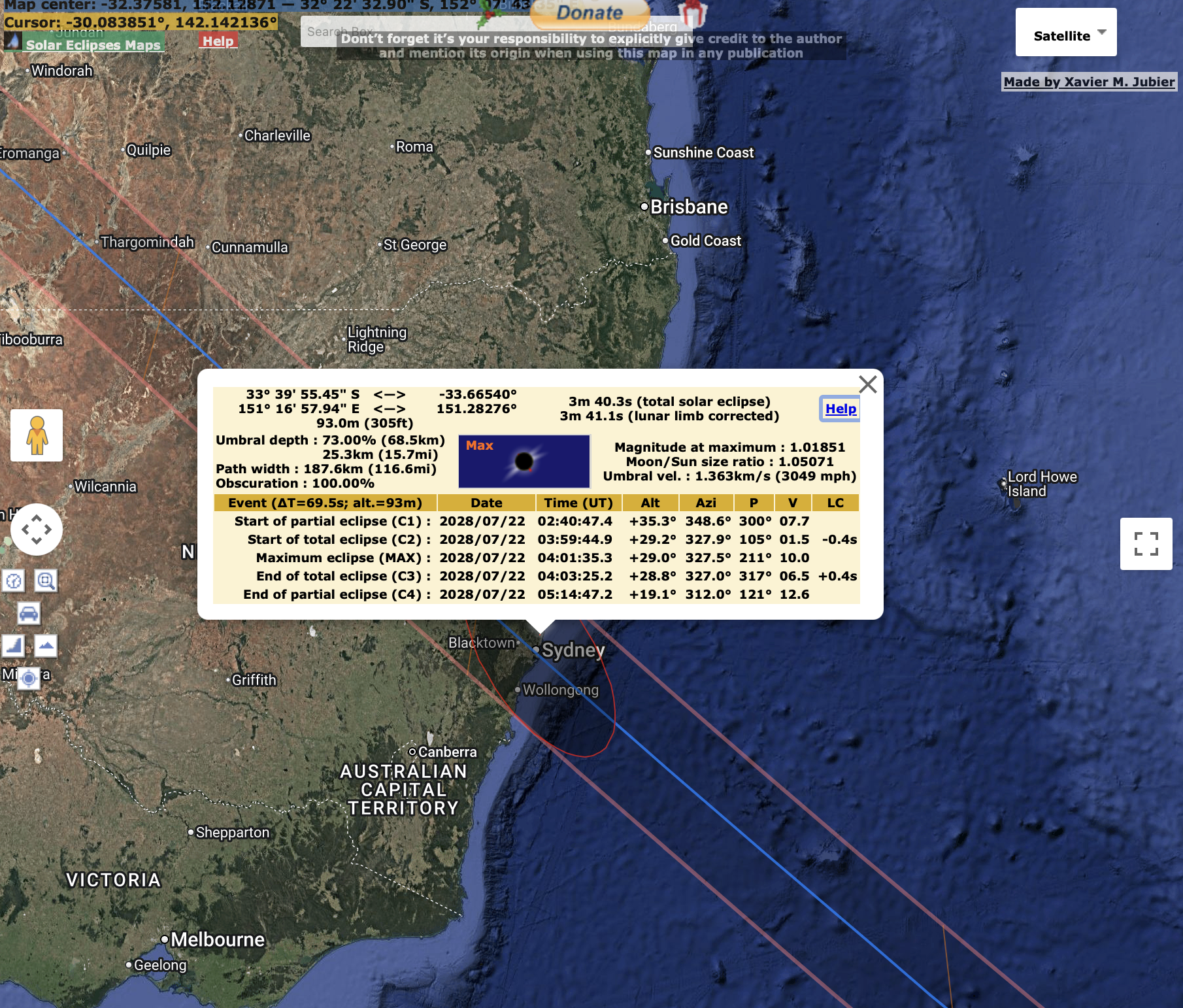Click 3m 40.3s total eclipse duration
This screenshot has width=1183, height=1008.
pyautogui.click(x=669, y=401)
